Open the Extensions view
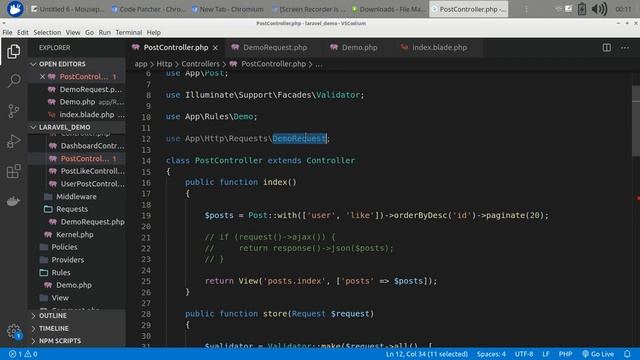The height and width of the screenshot is (360, 640). 13,171
